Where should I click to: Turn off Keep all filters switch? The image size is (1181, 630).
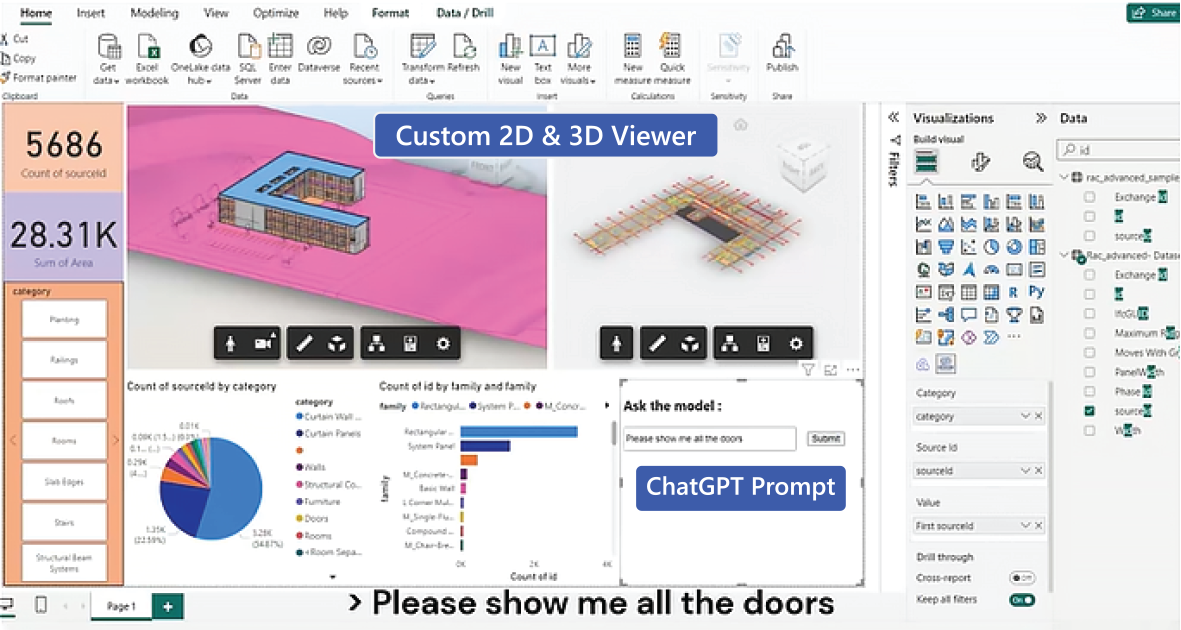pyautogui.click(x=1021, y=600)
